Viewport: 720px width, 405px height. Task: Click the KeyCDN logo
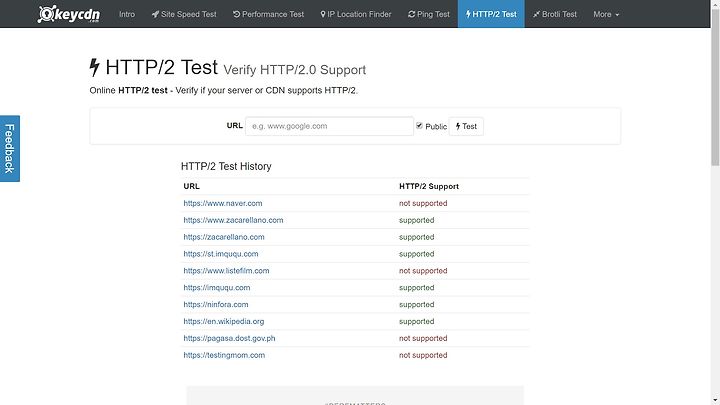(x=72, y=14)
